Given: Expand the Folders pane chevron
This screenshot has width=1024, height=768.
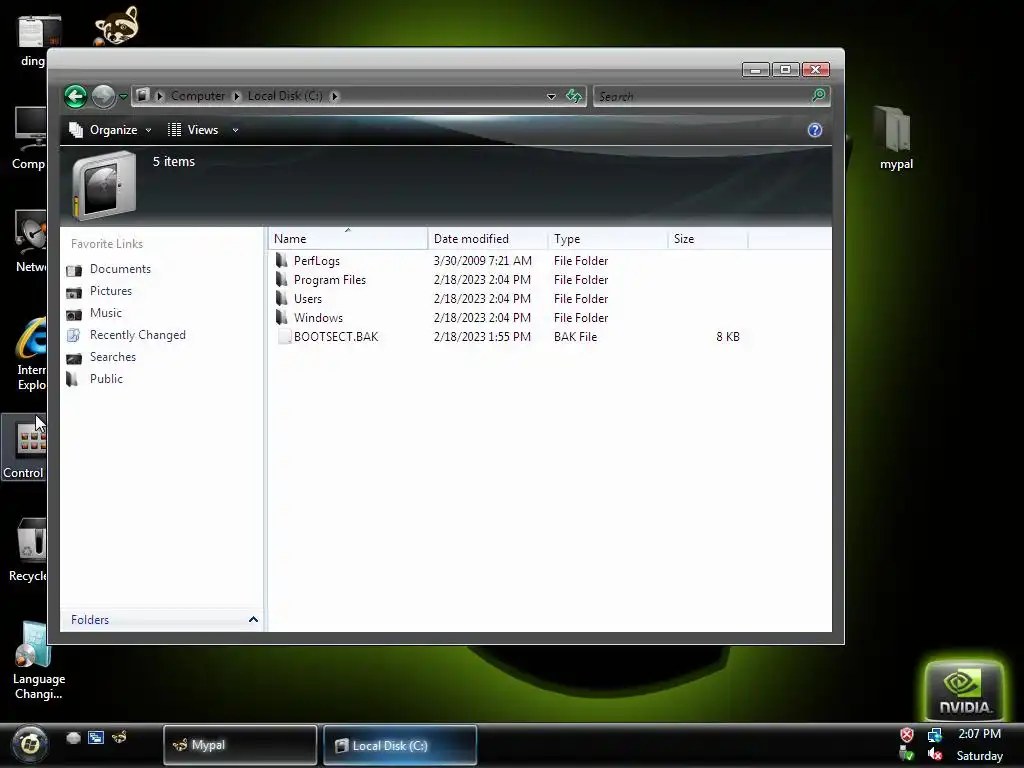Looking at the screenshot, I should (x=253, y=619).
